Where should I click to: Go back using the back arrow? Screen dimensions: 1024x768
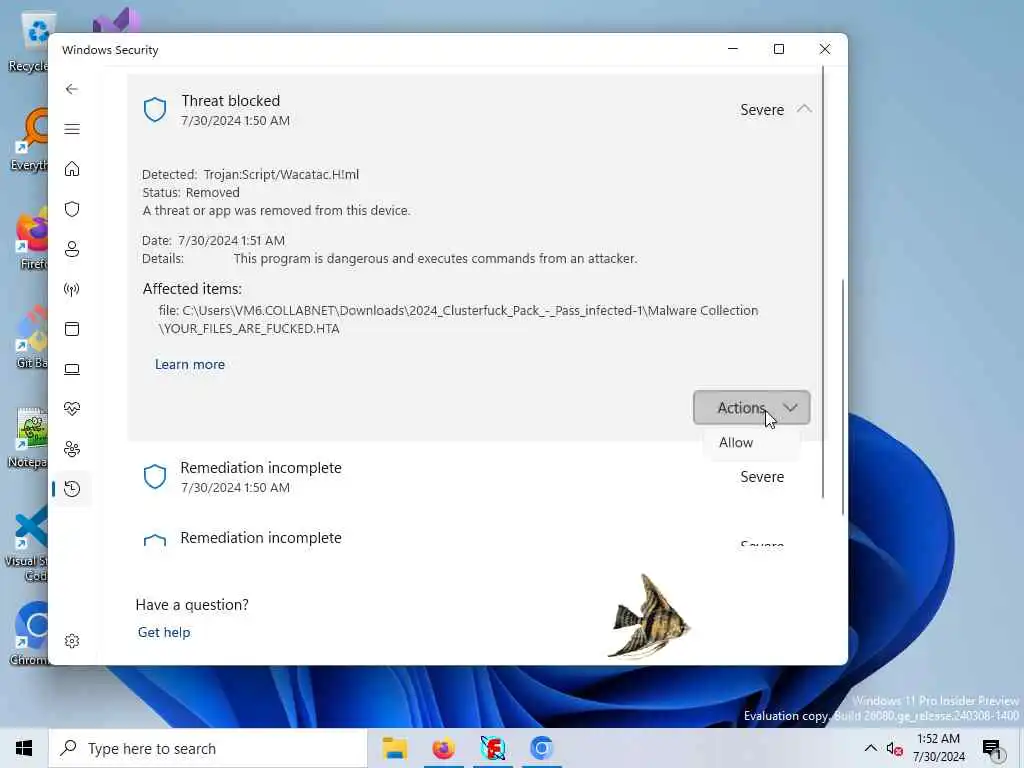pyautogui.click(x=72, y=89)
